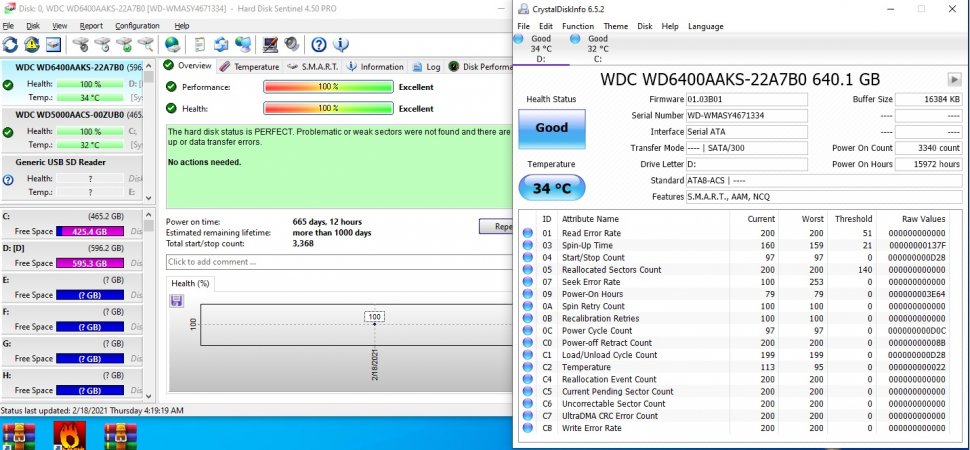
Task: Click the disk list scroll-down arrow
Action: (148, 197)
